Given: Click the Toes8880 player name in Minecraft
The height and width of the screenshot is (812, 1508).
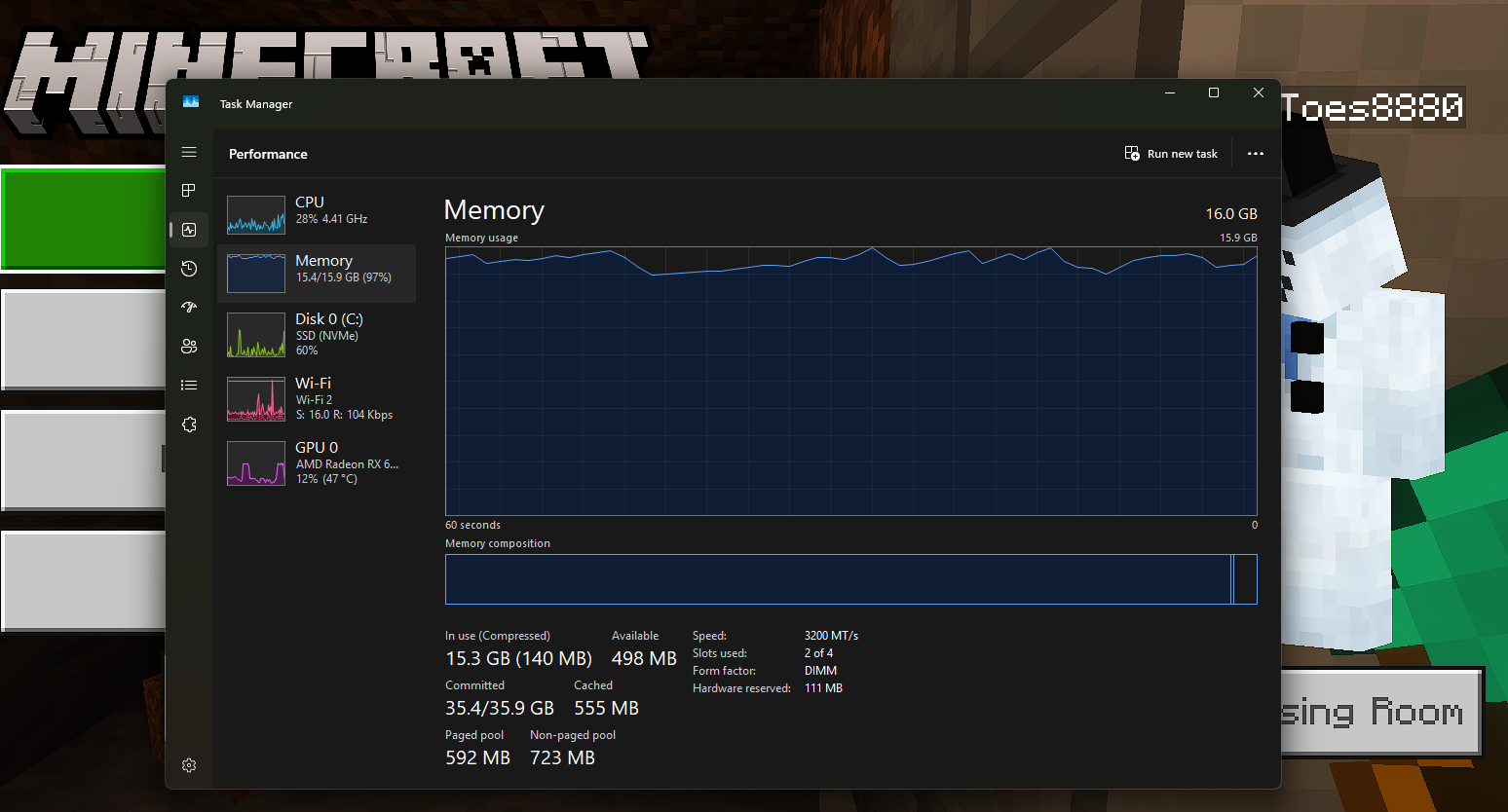Looking at the screenshot, I should point(1373,107).
